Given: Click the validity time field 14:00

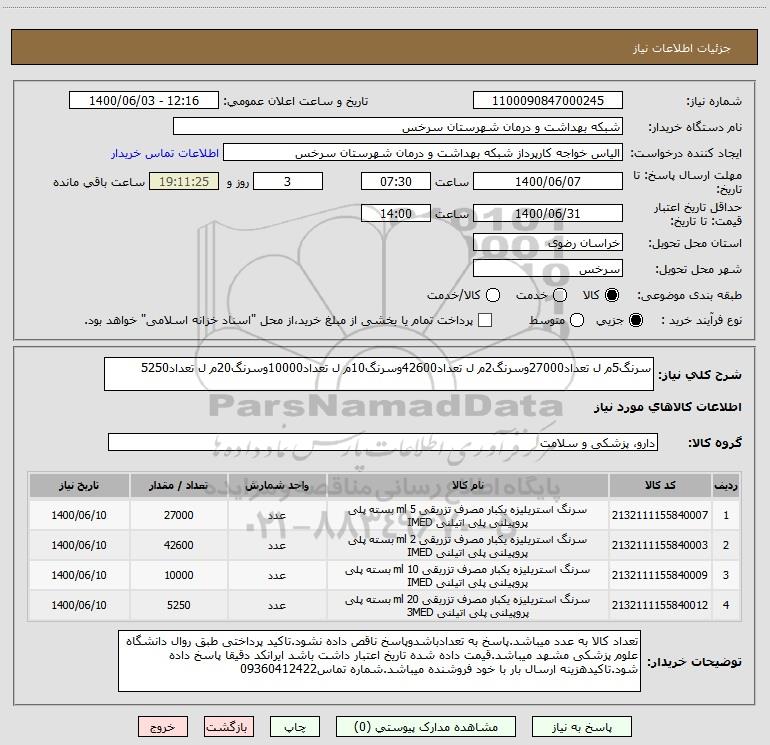Looking at the screenshot, I should [x=396, y=213].
